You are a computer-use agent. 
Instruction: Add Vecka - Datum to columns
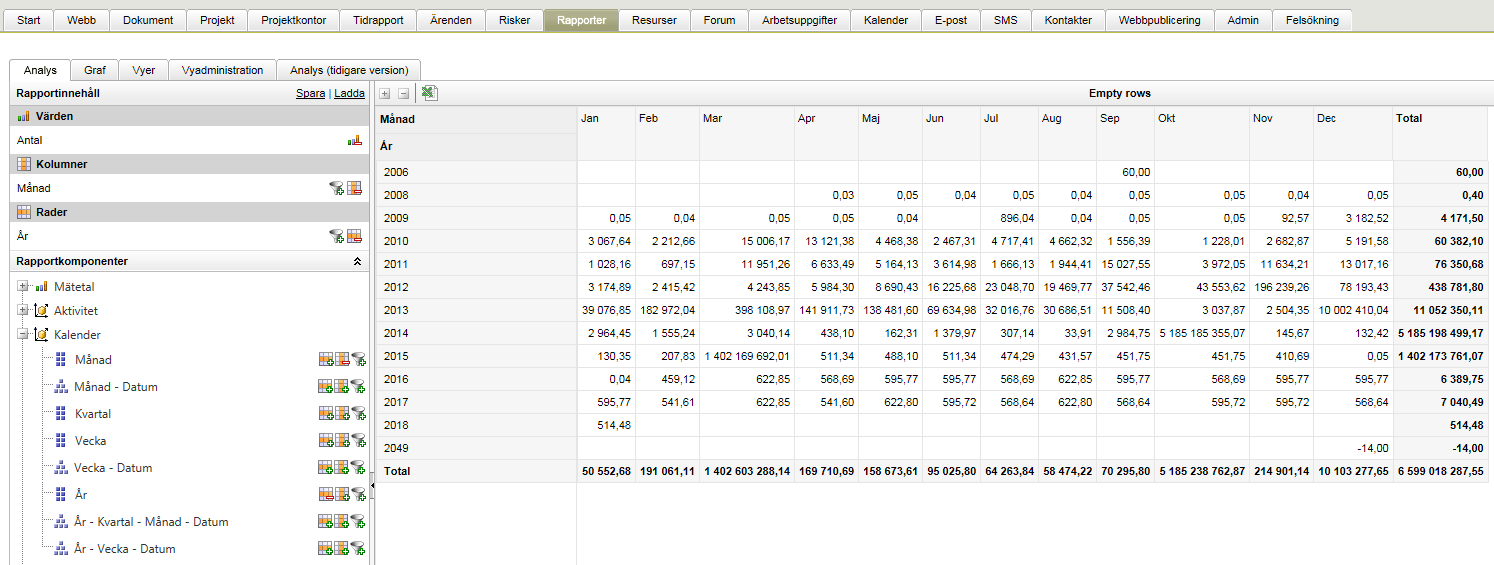(x=342, y=467)
